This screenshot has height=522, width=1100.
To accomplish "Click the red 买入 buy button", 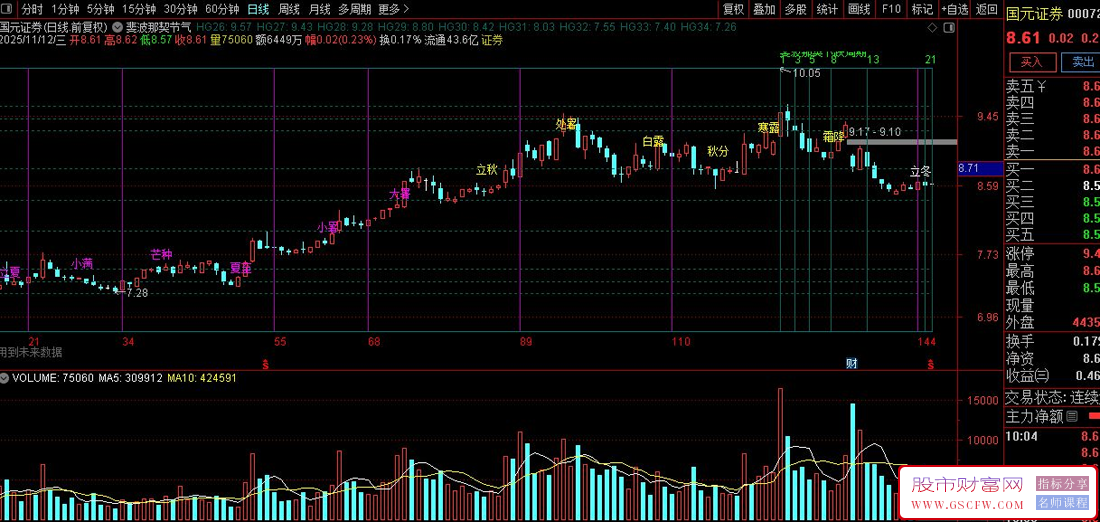I will pyautogui.click(x=1031, y=62).
